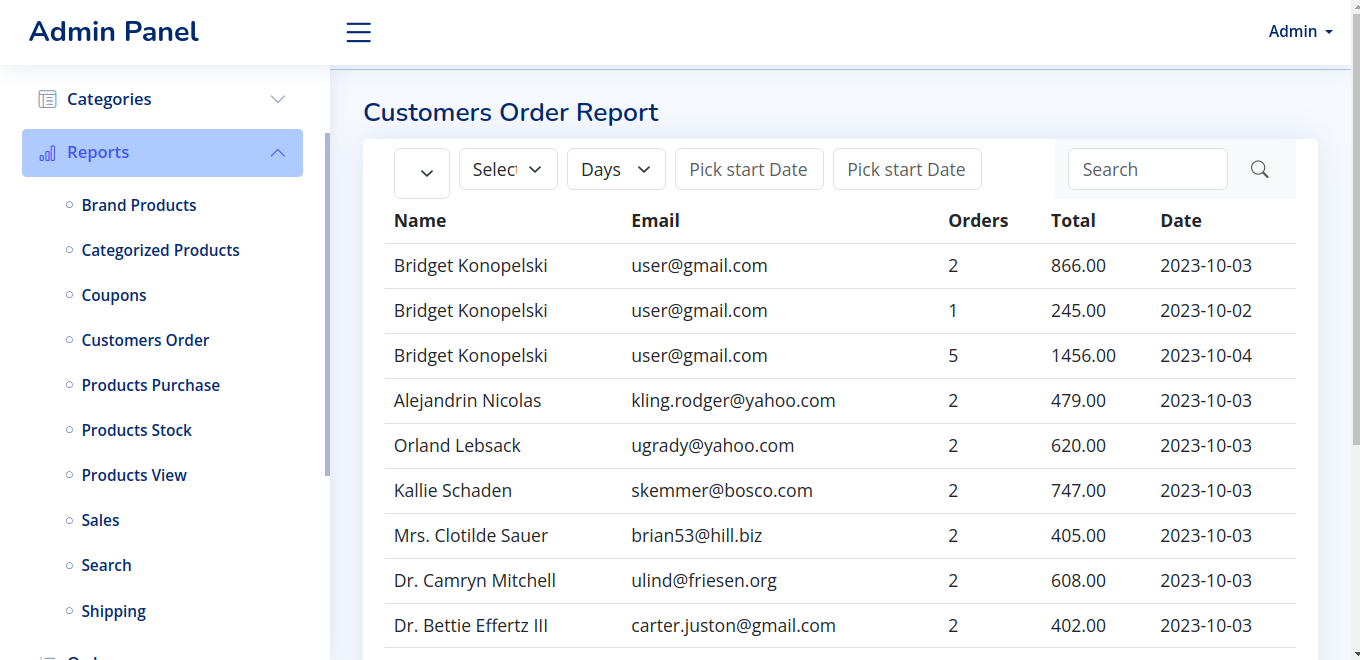Viewport: 1360px width, 660px height.
Task: Click the Pick start Date field
Action: tap(749, 169)
